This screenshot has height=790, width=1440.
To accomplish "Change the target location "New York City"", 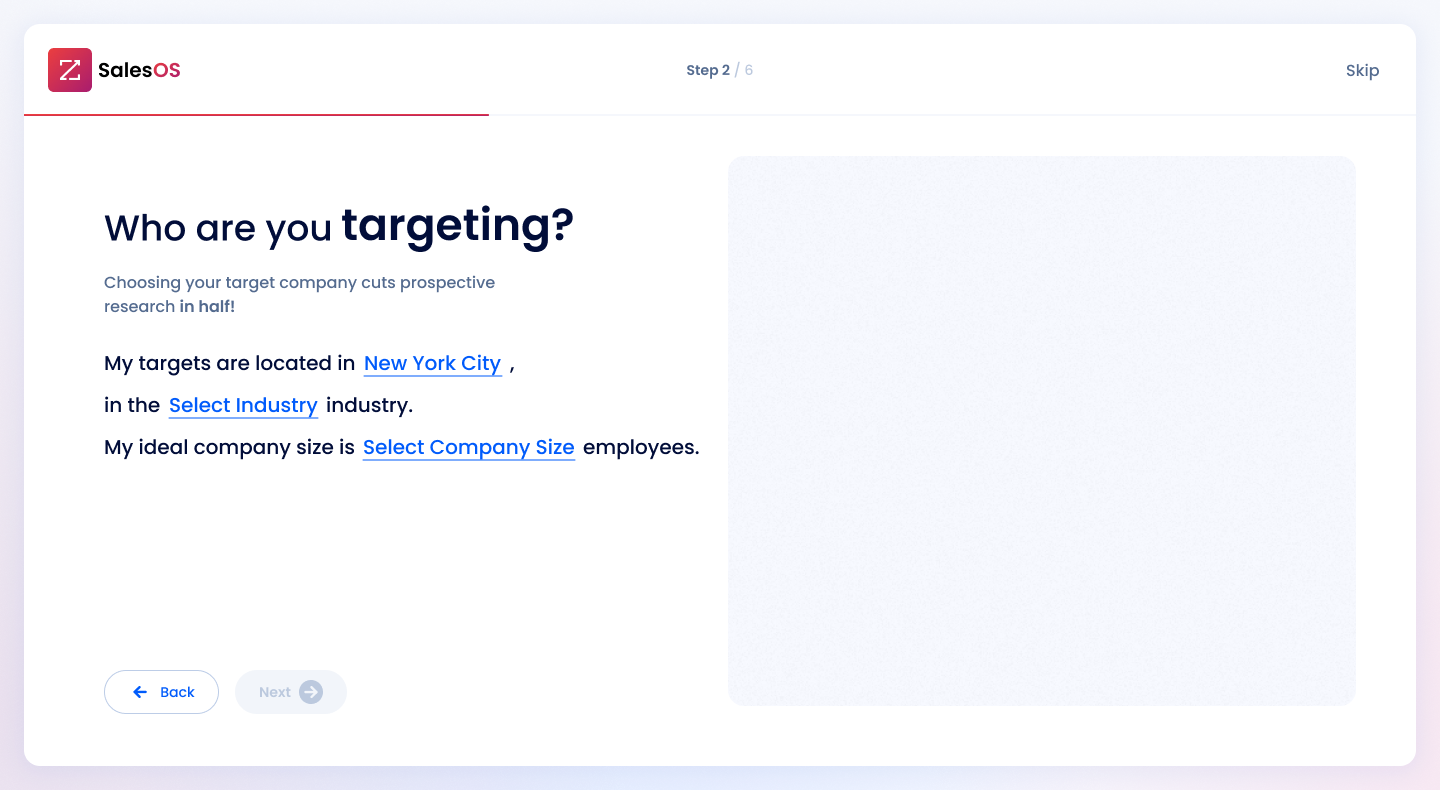I will (432, 363).
